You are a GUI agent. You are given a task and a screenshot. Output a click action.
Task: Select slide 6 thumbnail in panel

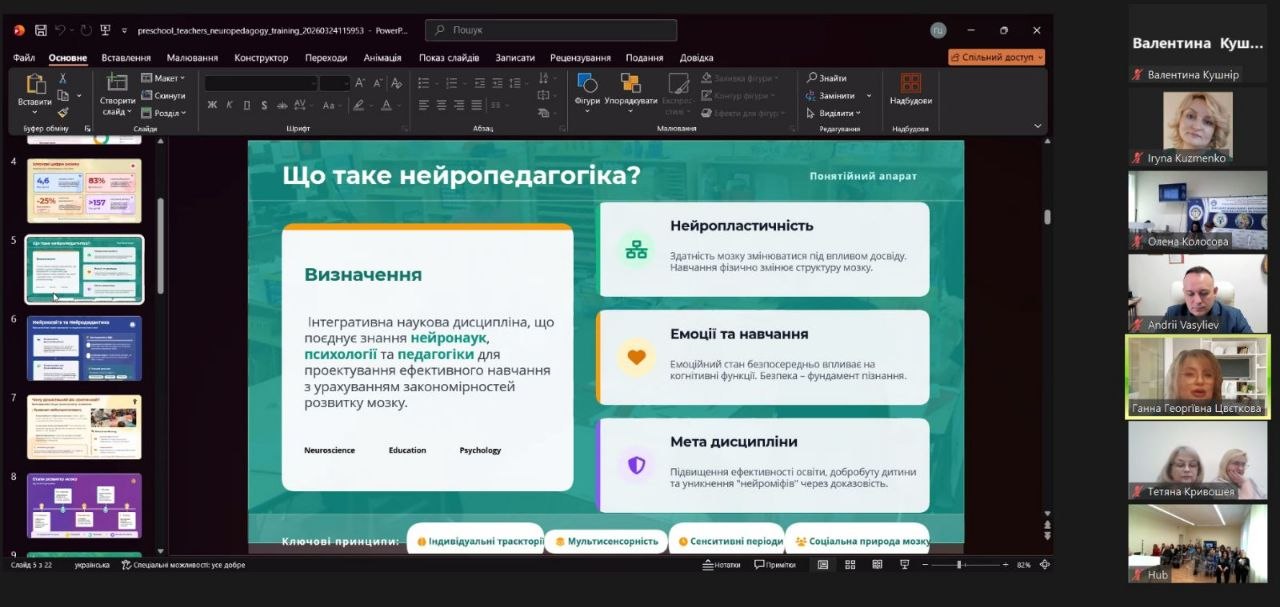tap(84, 348)
